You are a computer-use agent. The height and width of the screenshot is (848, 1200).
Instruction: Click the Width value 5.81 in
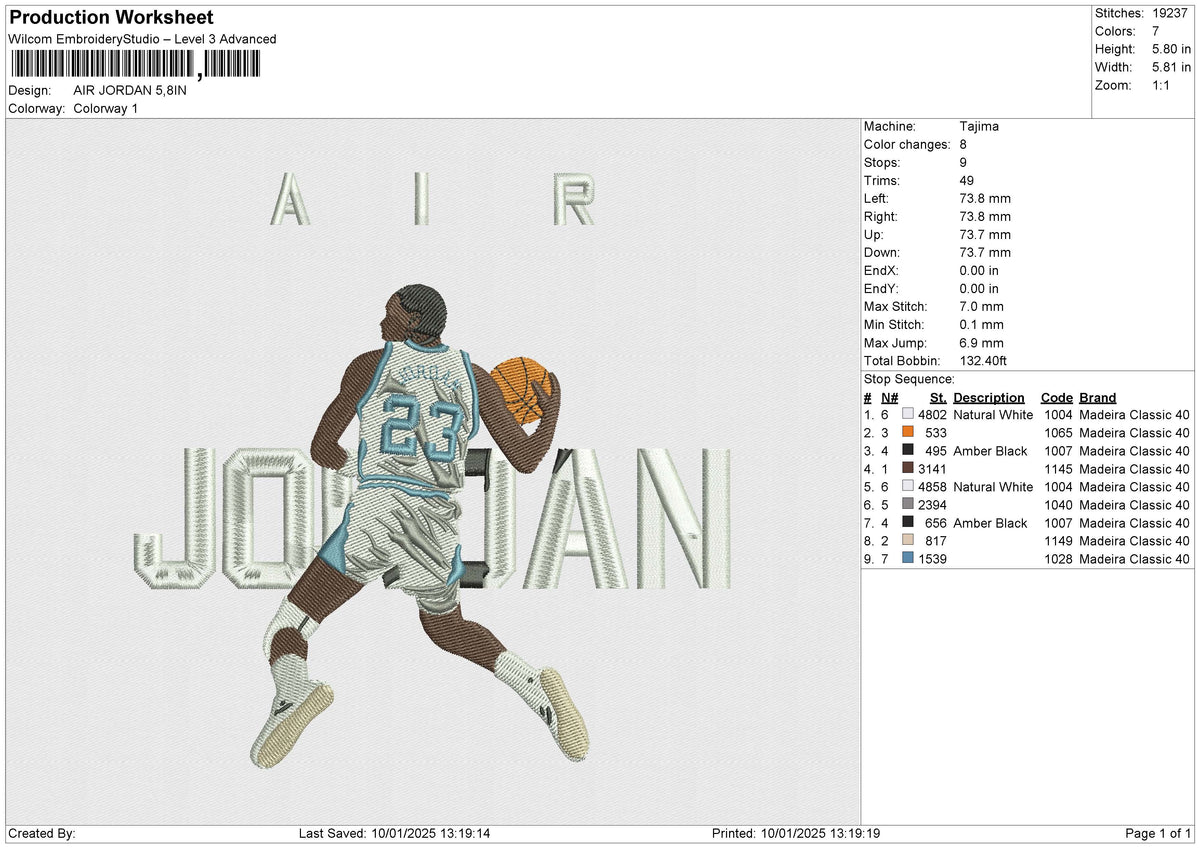pos(1172,67)
